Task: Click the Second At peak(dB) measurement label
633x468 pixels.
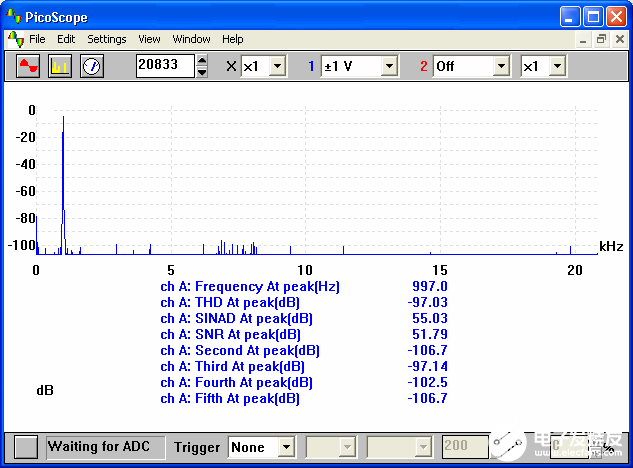Action: click(x=240, y=350)
